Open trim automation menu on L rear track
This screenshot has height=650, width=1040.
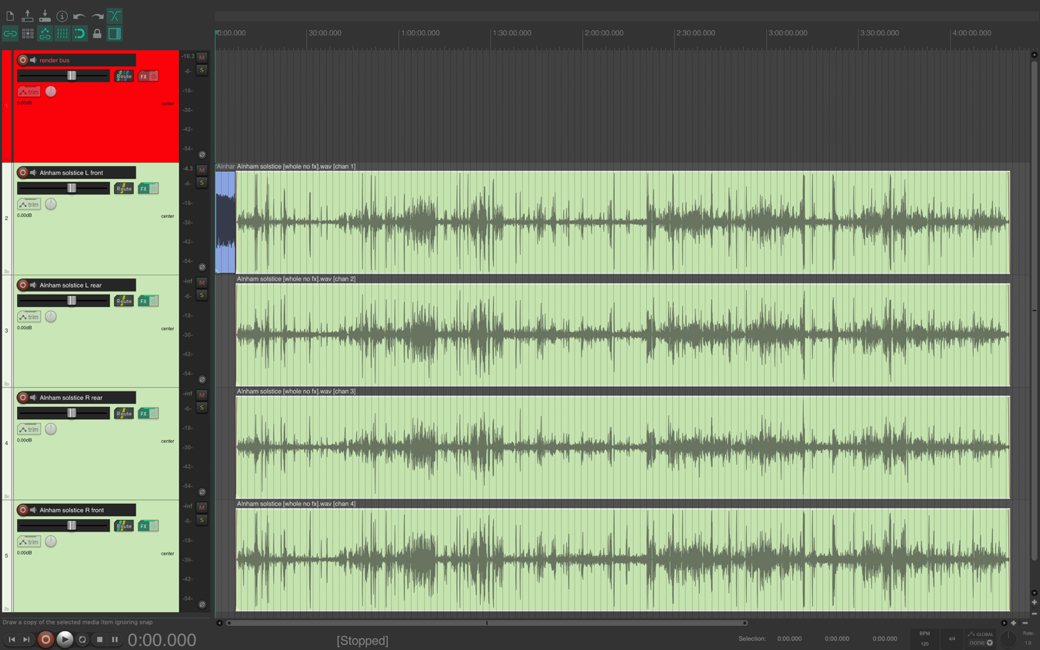[x=29, y=317]
